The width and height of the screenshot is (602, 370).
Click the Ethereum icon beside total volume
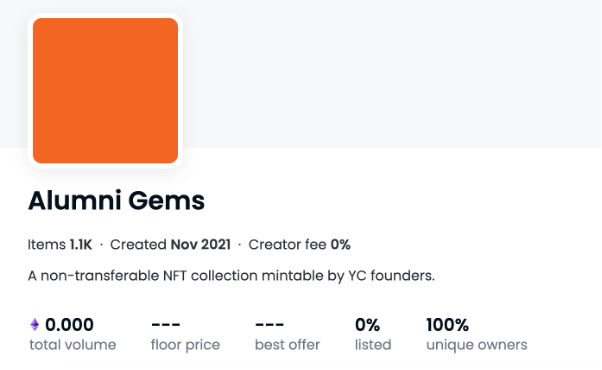tap(35, 325)
